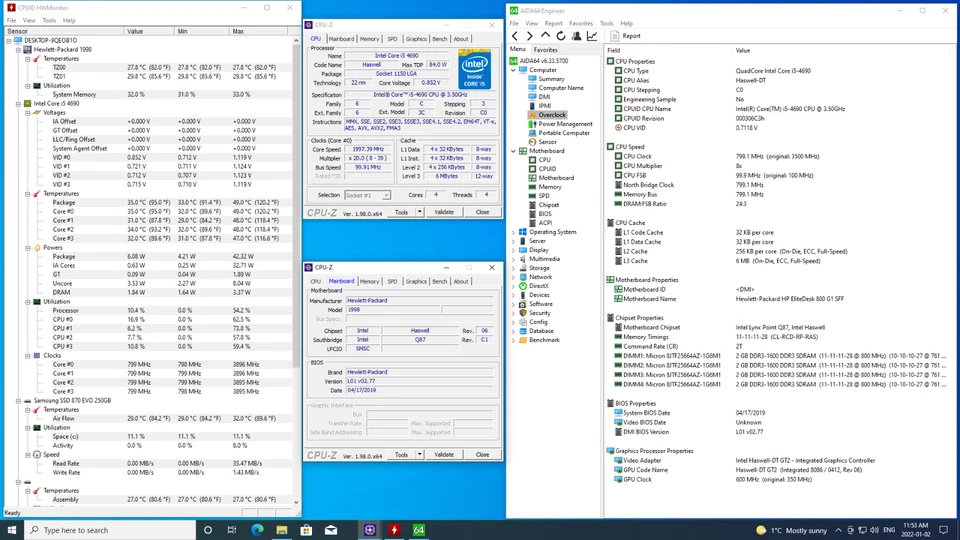Open the AIDA64 user/favorites person icon

pyautogui.click(x=576, y=36)
